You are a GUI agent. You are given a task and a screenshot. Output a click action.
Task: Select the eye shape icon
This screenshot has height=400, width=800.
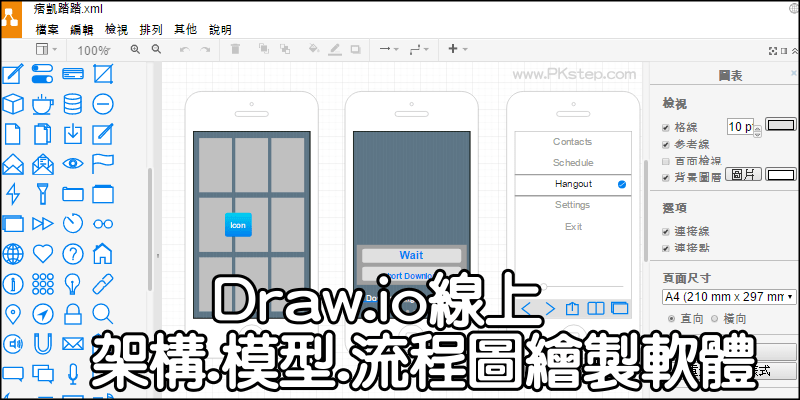[x=73, y=164]
